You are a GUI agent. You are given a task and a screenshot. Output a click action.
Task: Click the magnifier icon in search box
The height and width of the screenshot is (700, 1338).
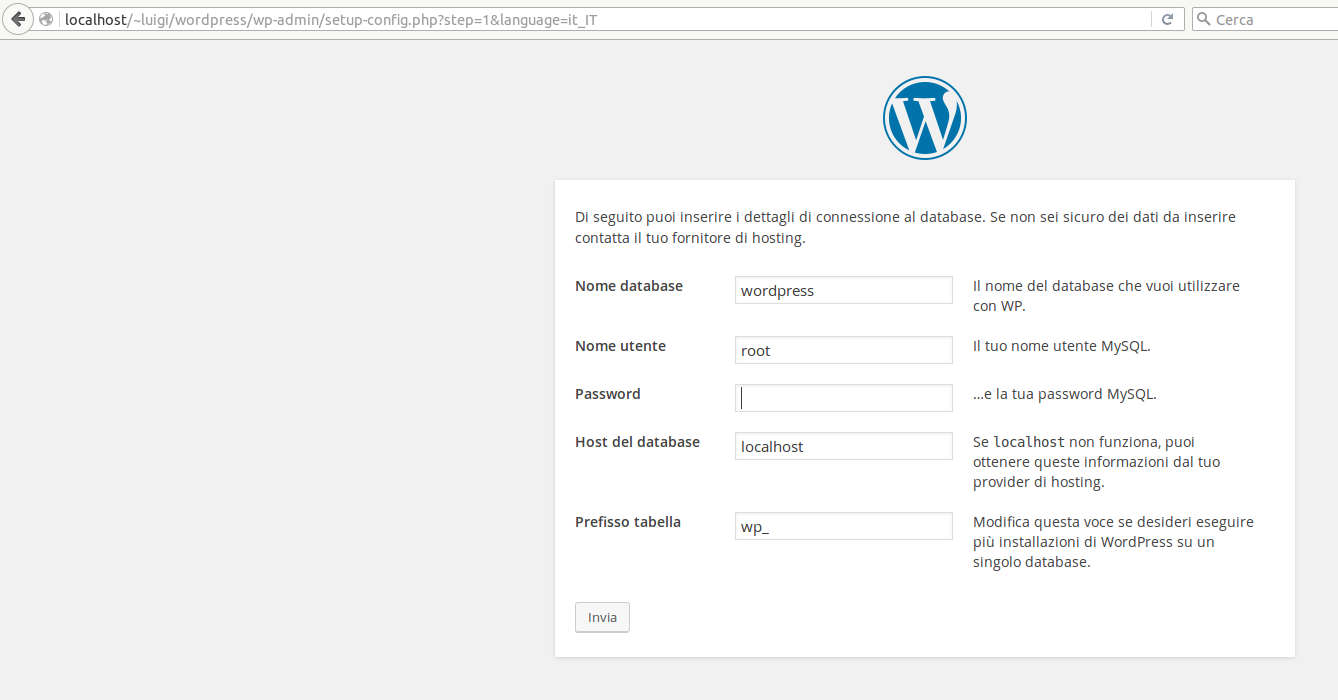coord(1204,19)
